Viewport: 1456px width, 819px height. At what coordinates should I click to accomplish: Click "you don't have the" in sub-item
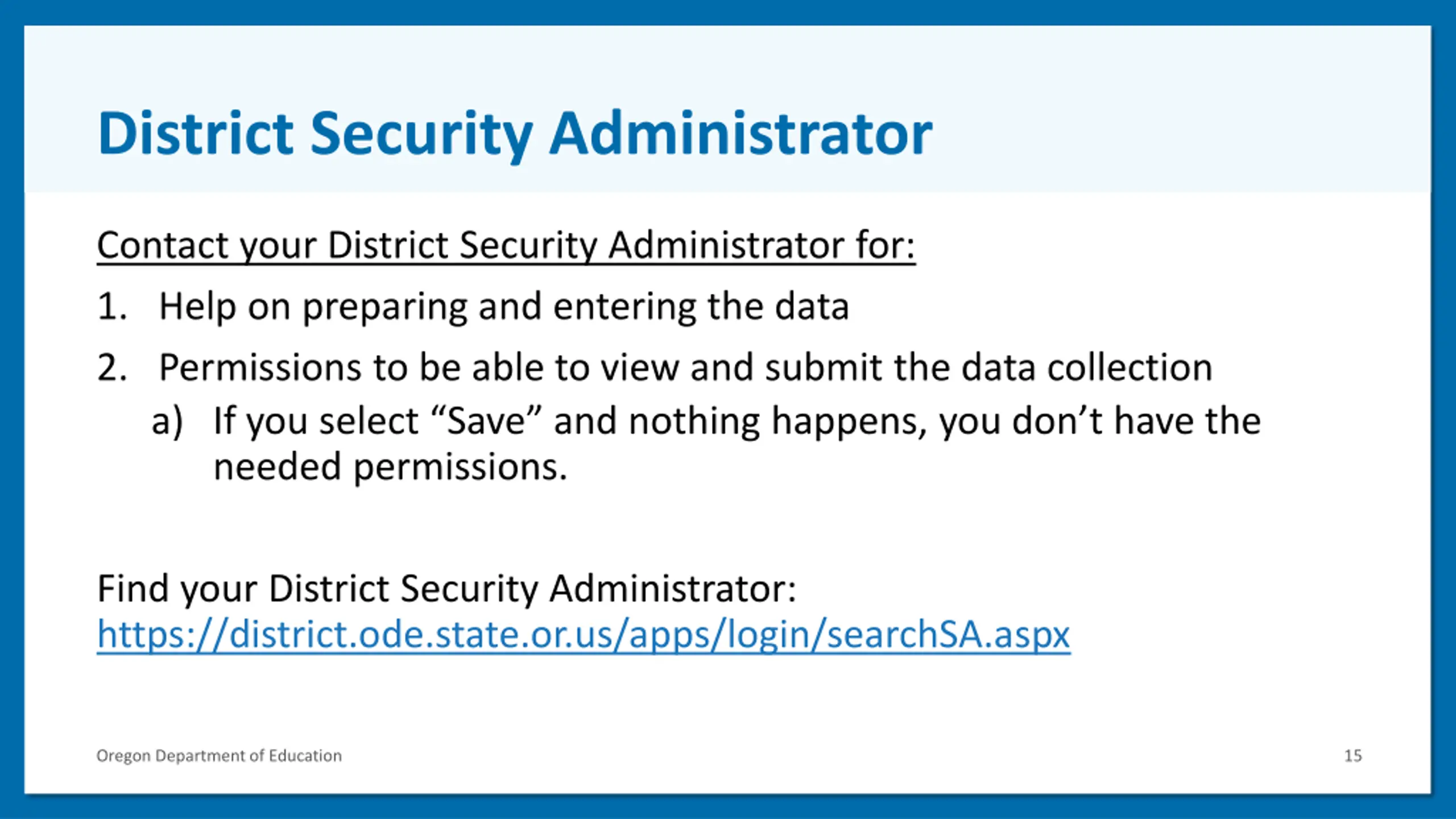tap(1099, 422)
